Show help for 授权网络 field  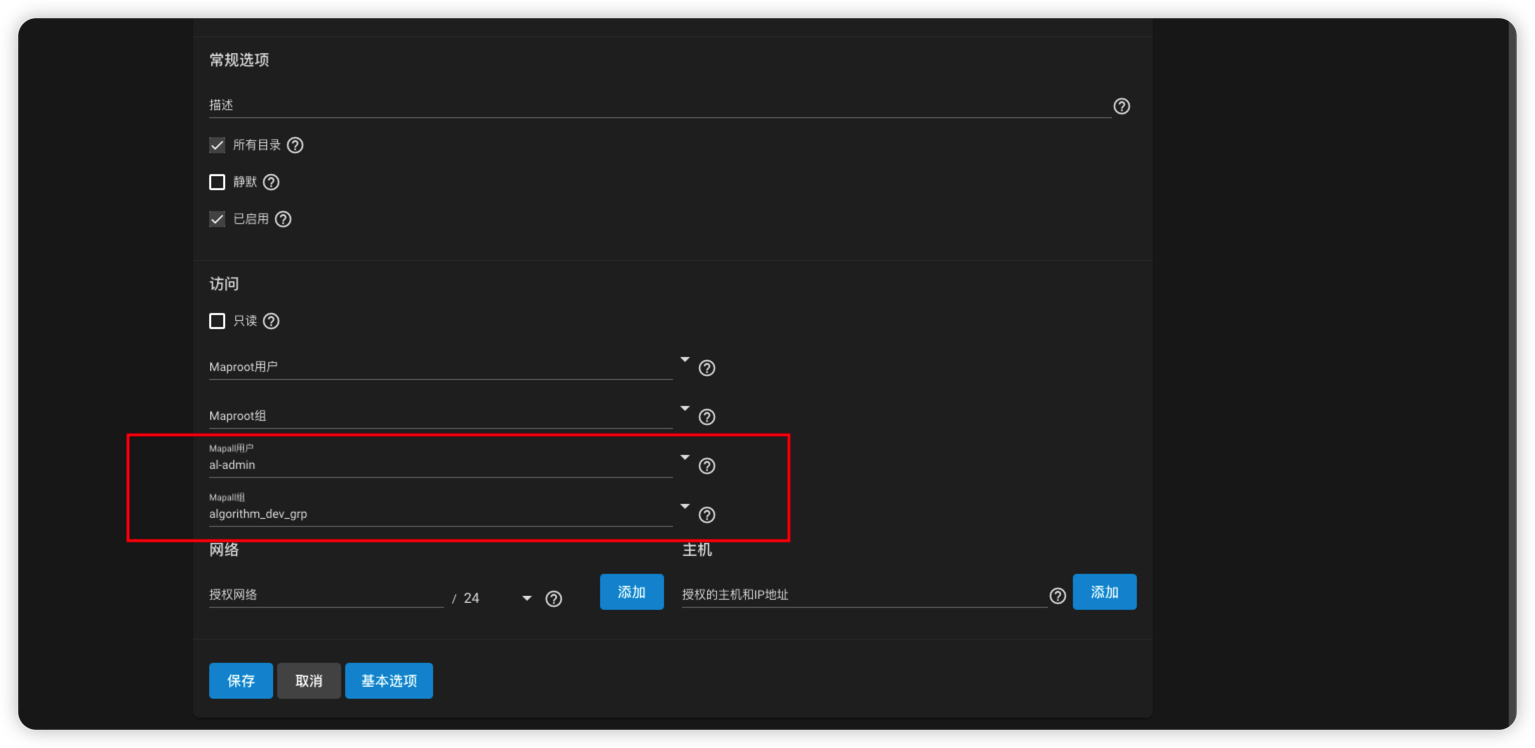click(553, 599)
